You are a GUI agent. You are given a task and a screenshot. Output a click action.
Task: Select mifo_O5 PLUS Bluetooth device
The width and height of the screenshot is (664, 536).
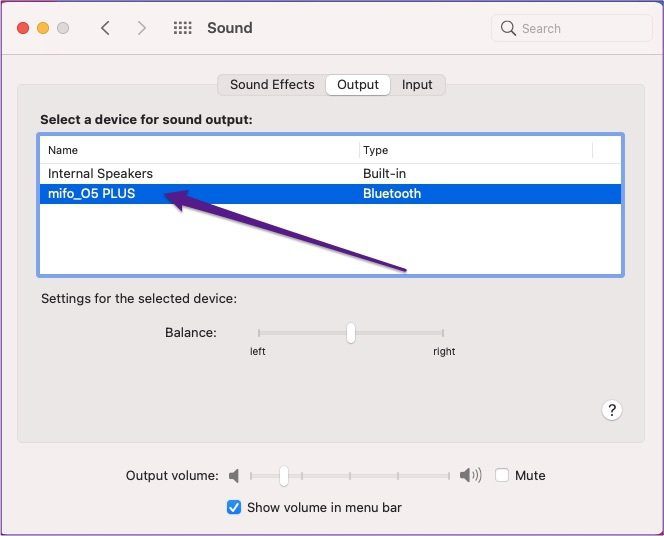[330, 193]
